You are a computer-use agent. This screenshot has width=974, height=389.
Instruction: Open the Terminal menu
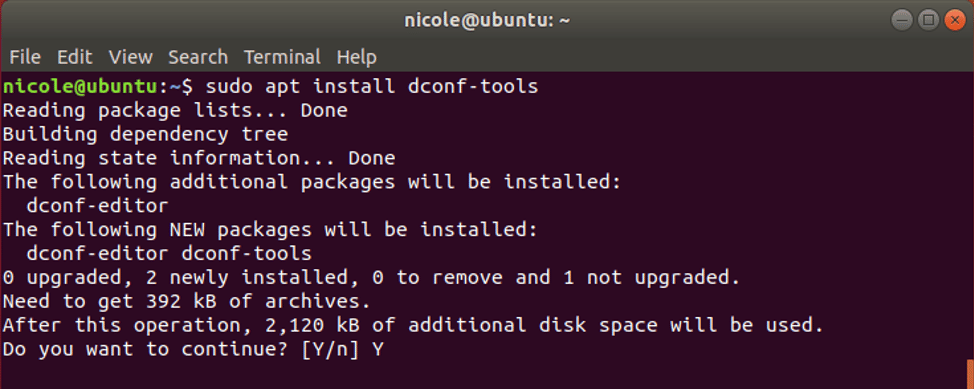tap(283, 58)
